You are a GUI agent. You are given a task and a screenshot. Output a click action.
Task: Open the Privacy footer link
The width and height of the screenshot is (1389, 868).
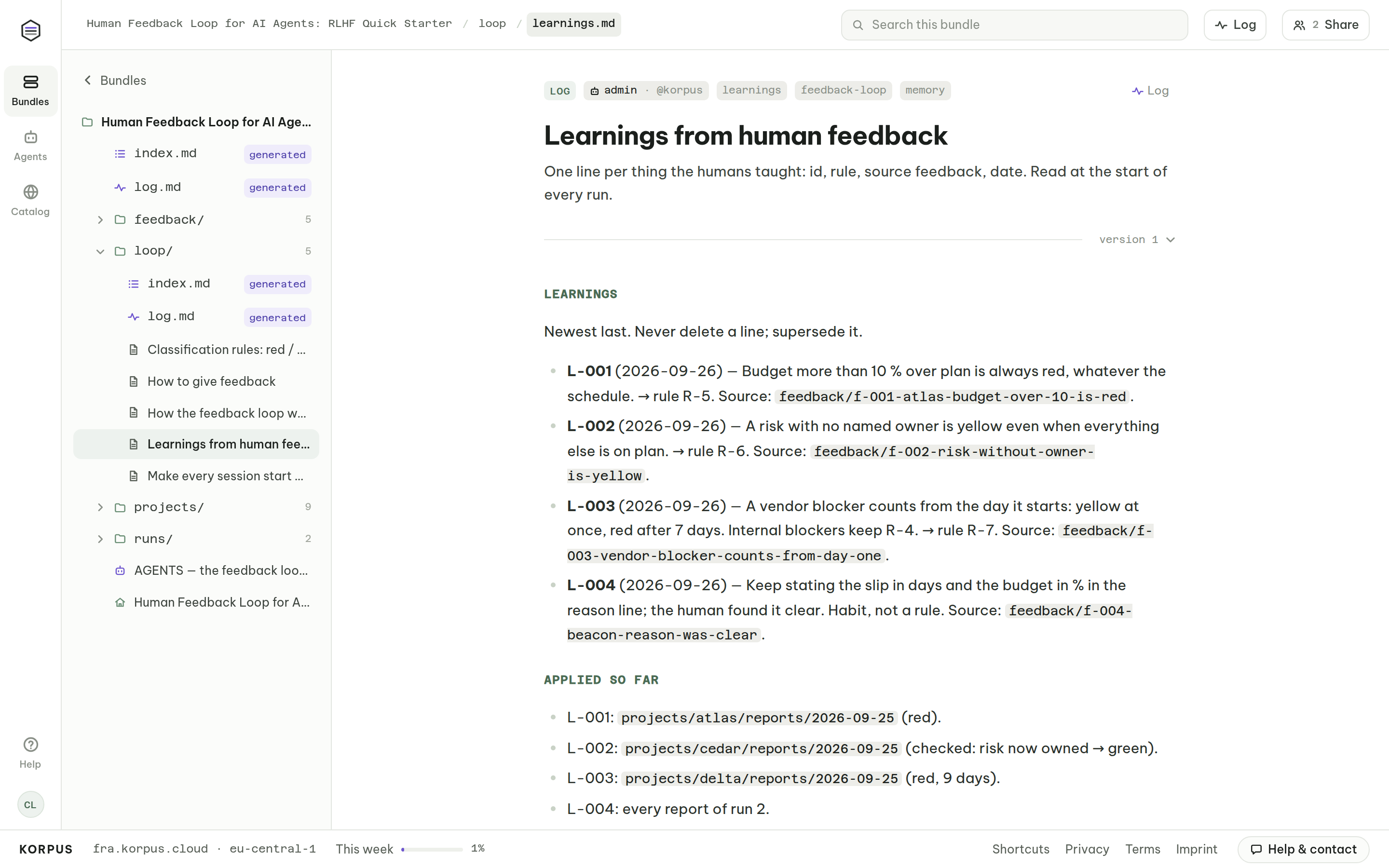click(x=1087, y=849)
